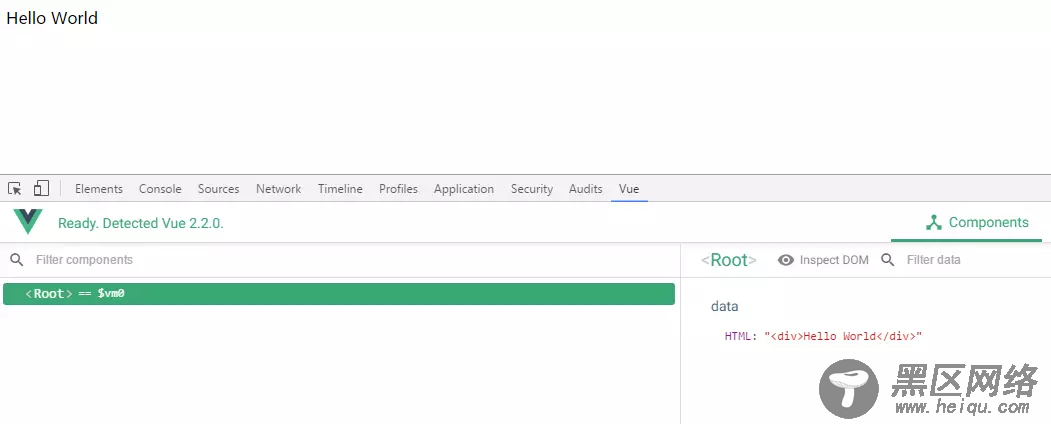Click the eye icon for Inspect DOM

(x=786, y=260)
